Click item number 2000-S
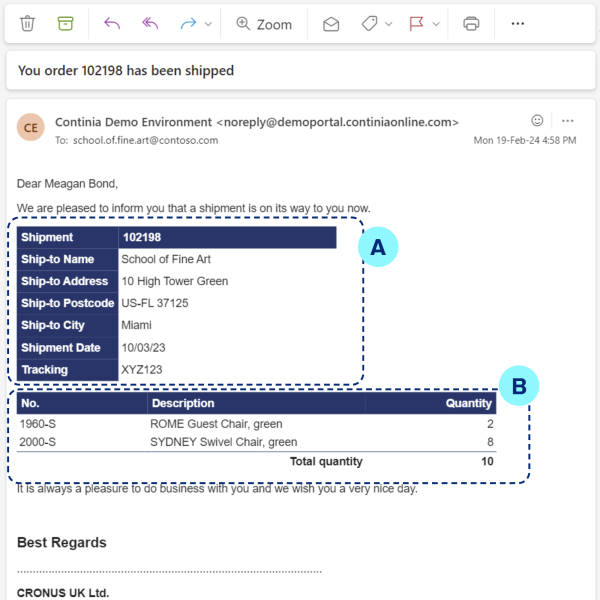Screen dimensions: 600x600 (x=38, y=442)
